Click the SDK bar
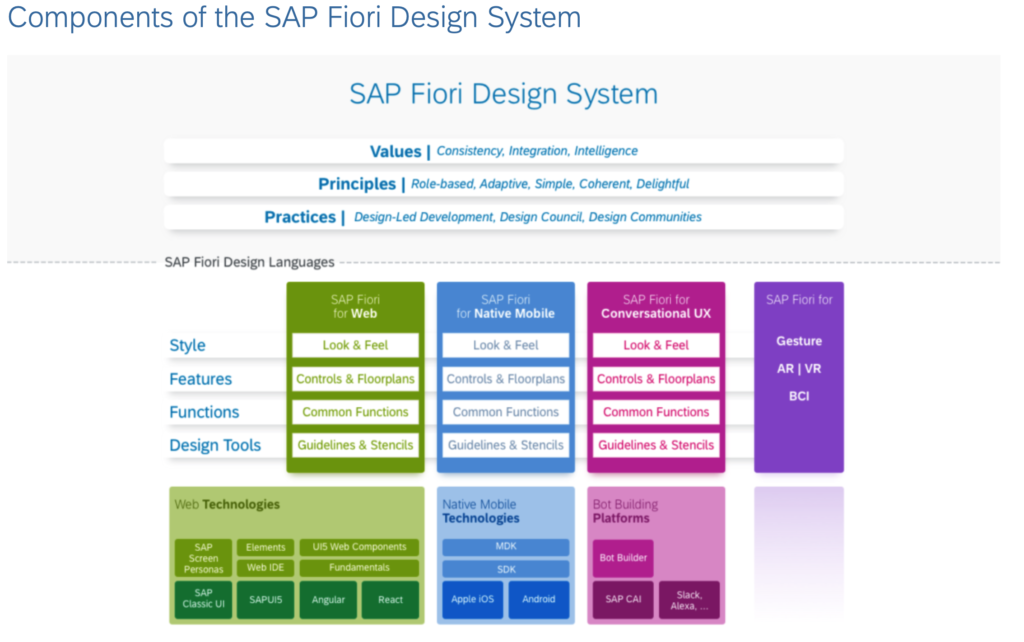The width and height of the screenshot is (1024, 642). (x=505, y=569)
